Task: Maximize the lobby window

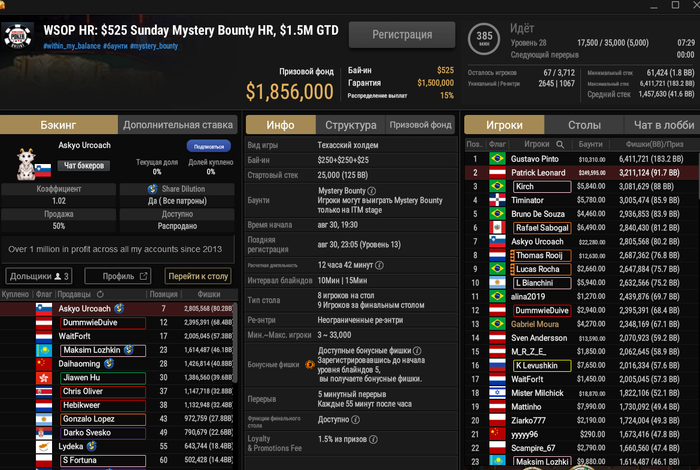Action: point(675,5)
